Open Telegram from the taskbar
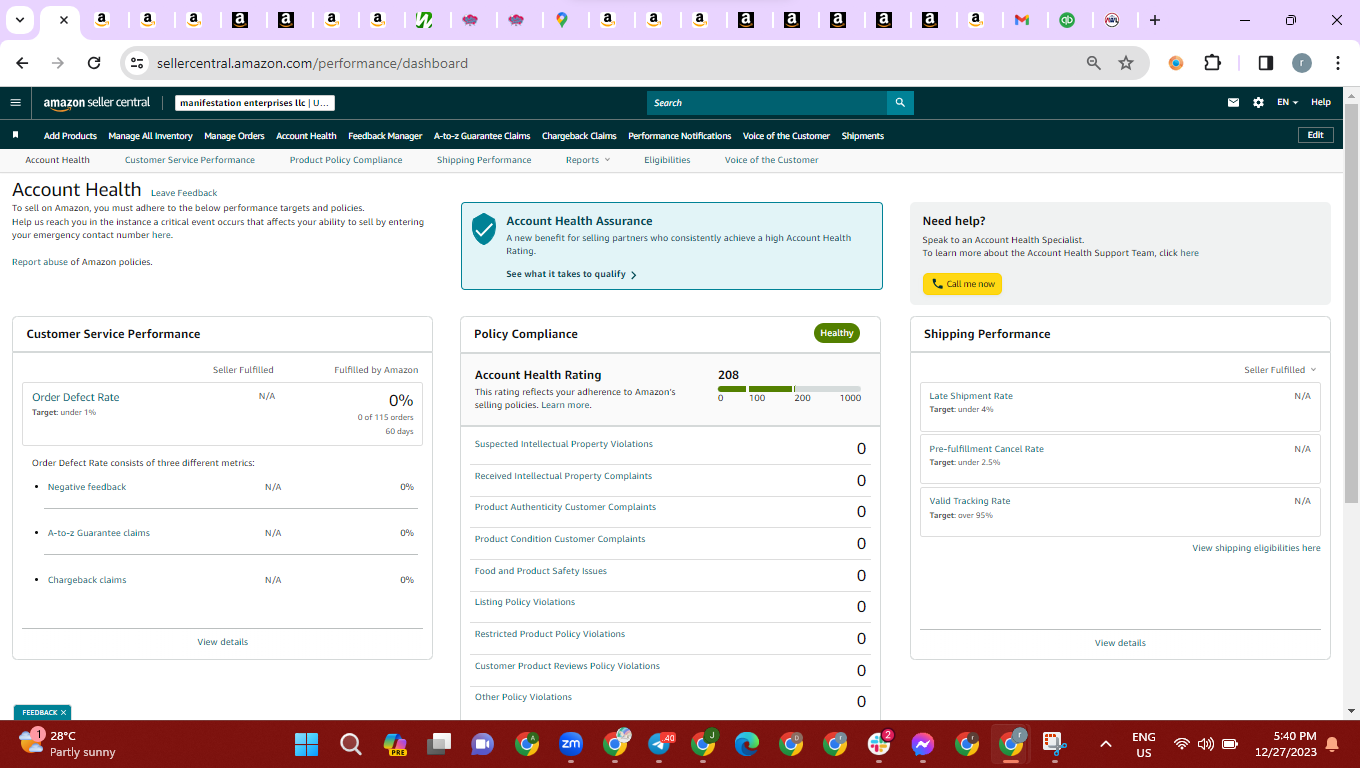1360x768 pixels. point(659,744)
